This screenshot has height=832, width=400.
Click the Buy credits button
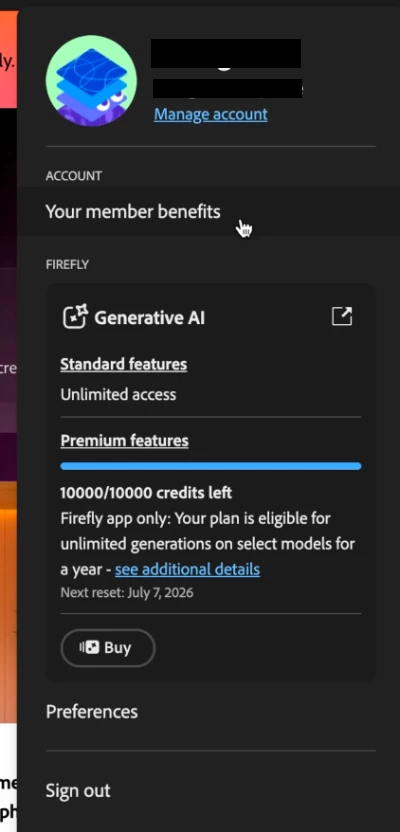108,648
